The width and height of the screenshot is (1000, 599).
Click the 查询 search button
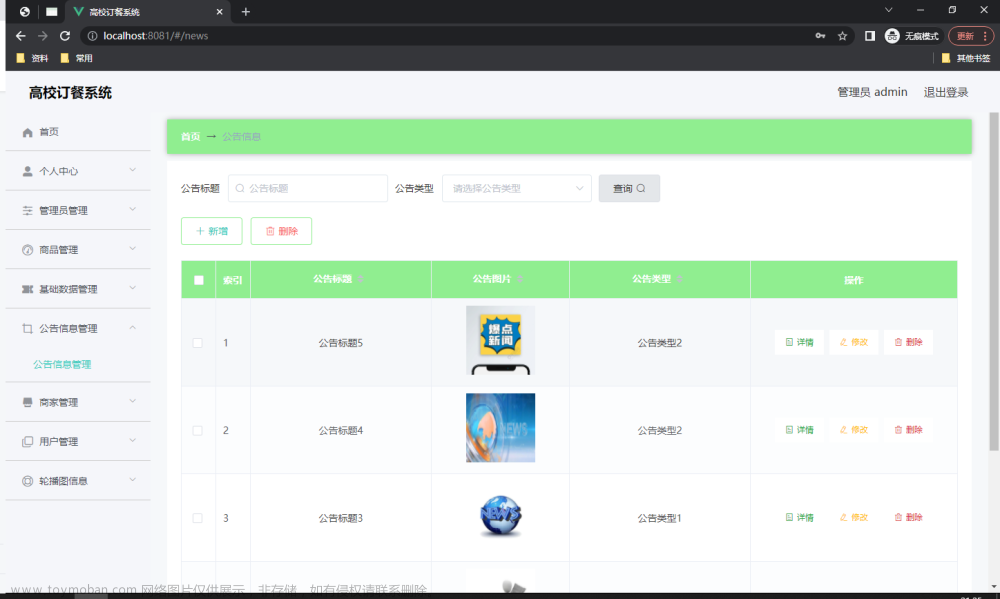point(629,188)
